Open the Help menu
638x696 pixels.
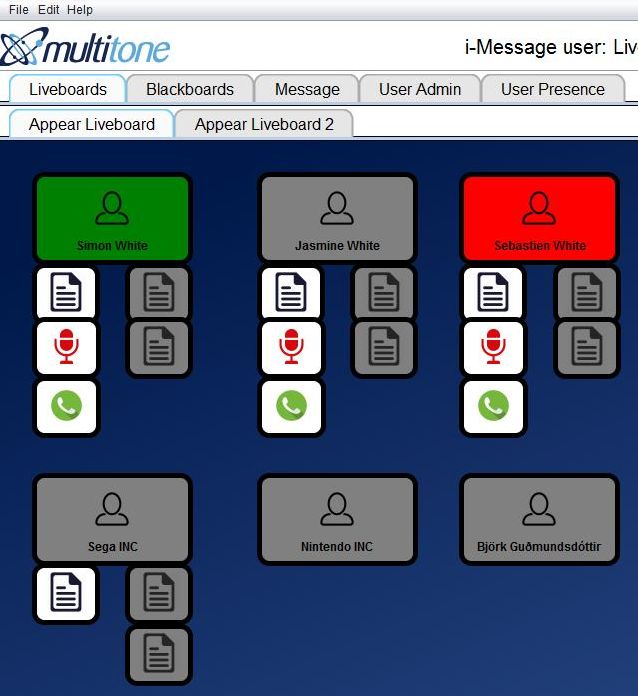80,9
